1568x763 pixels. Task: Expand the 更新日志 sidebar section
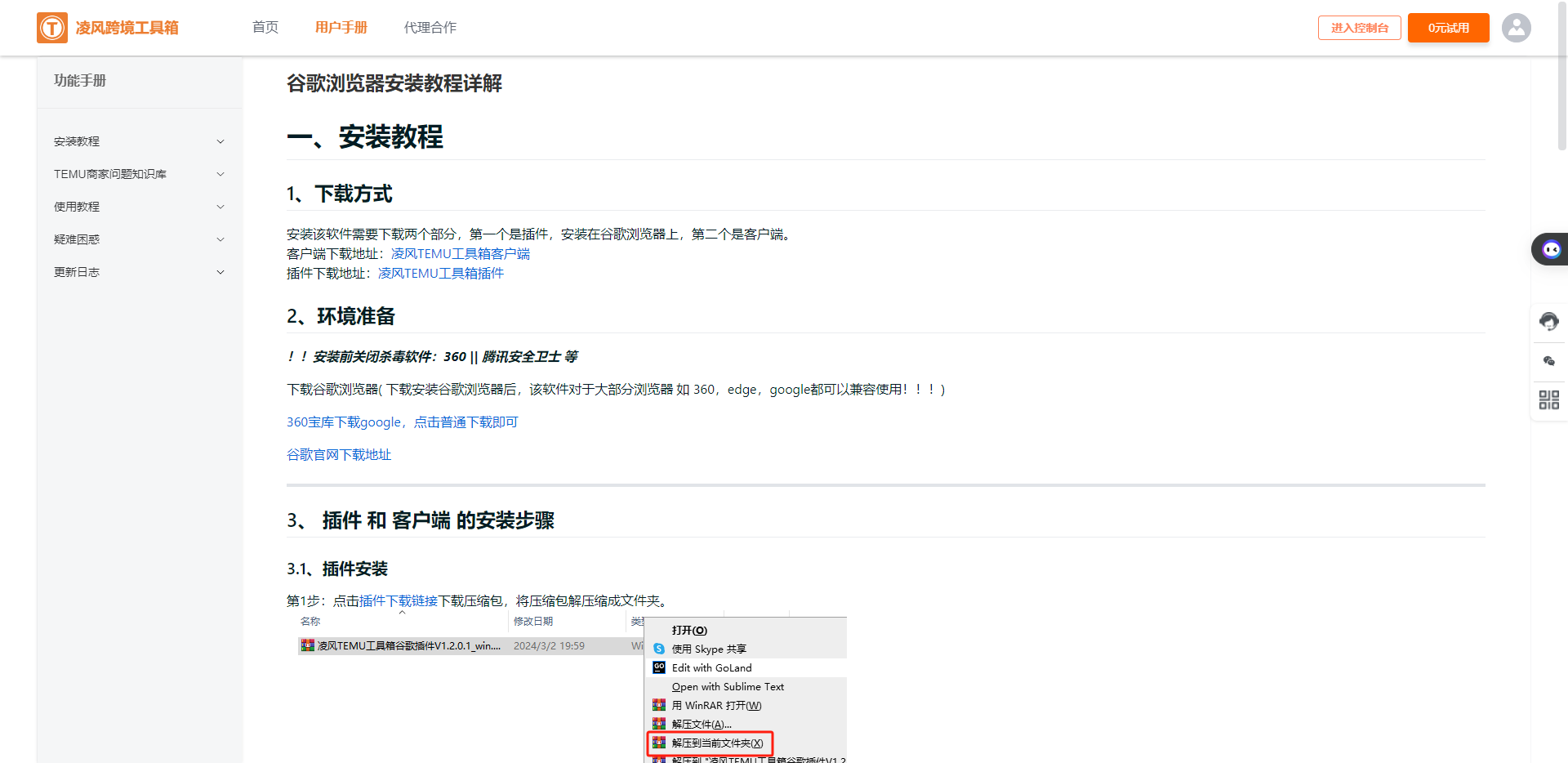140,272
